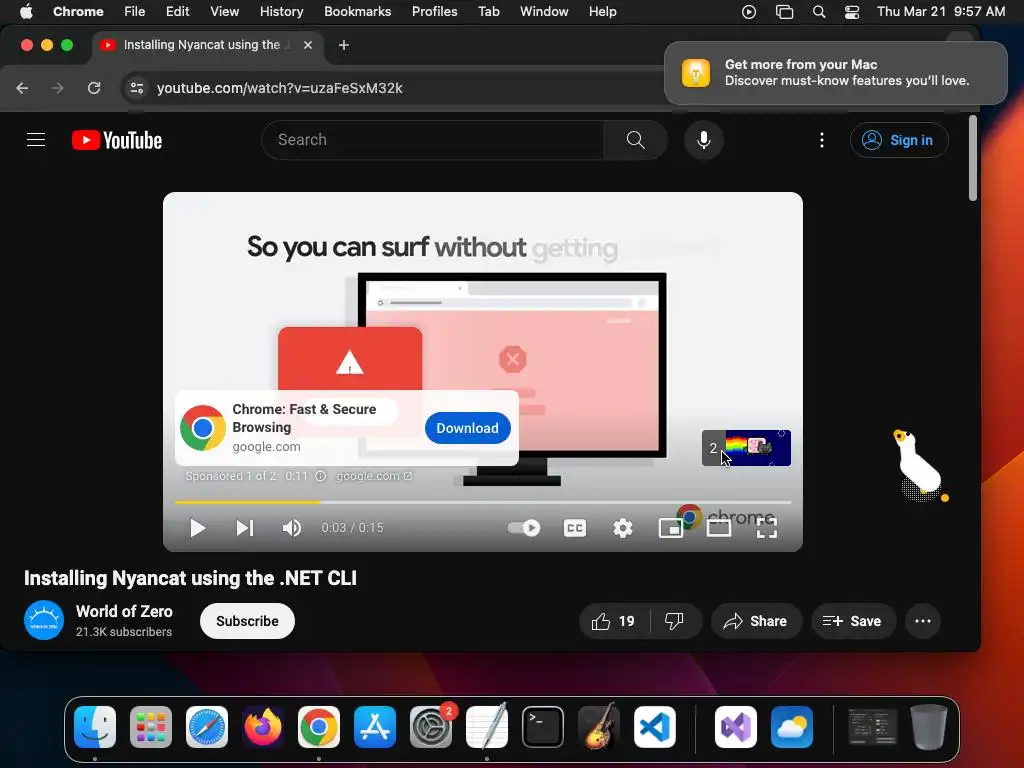This screenshot has width=1024, height=768.
Task: Launch Firefox from the Dock
Action: pyautogui.click(x=263, y=727)
